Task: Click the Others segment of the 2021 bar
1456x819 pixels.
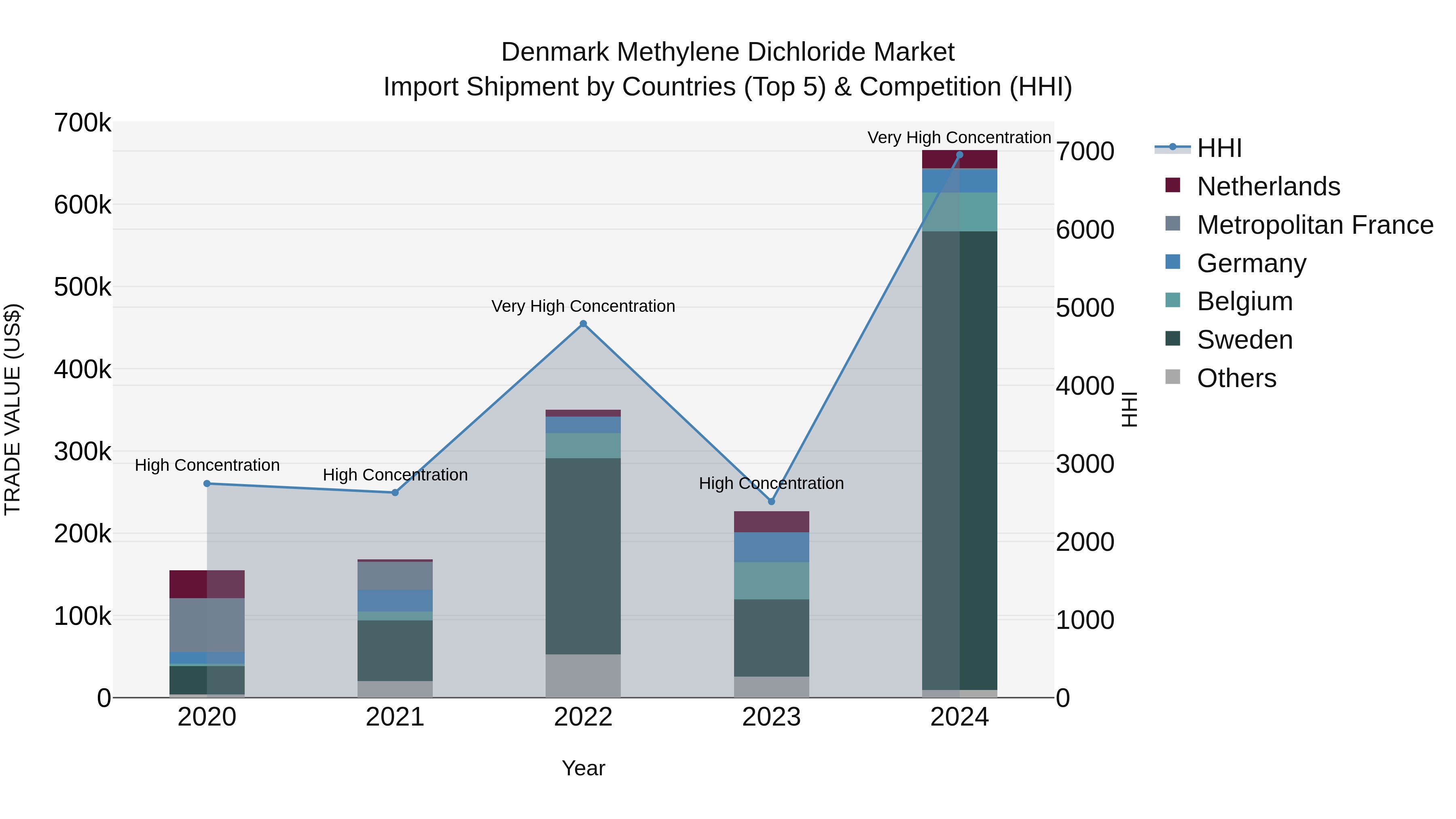Action: point(395,689)
